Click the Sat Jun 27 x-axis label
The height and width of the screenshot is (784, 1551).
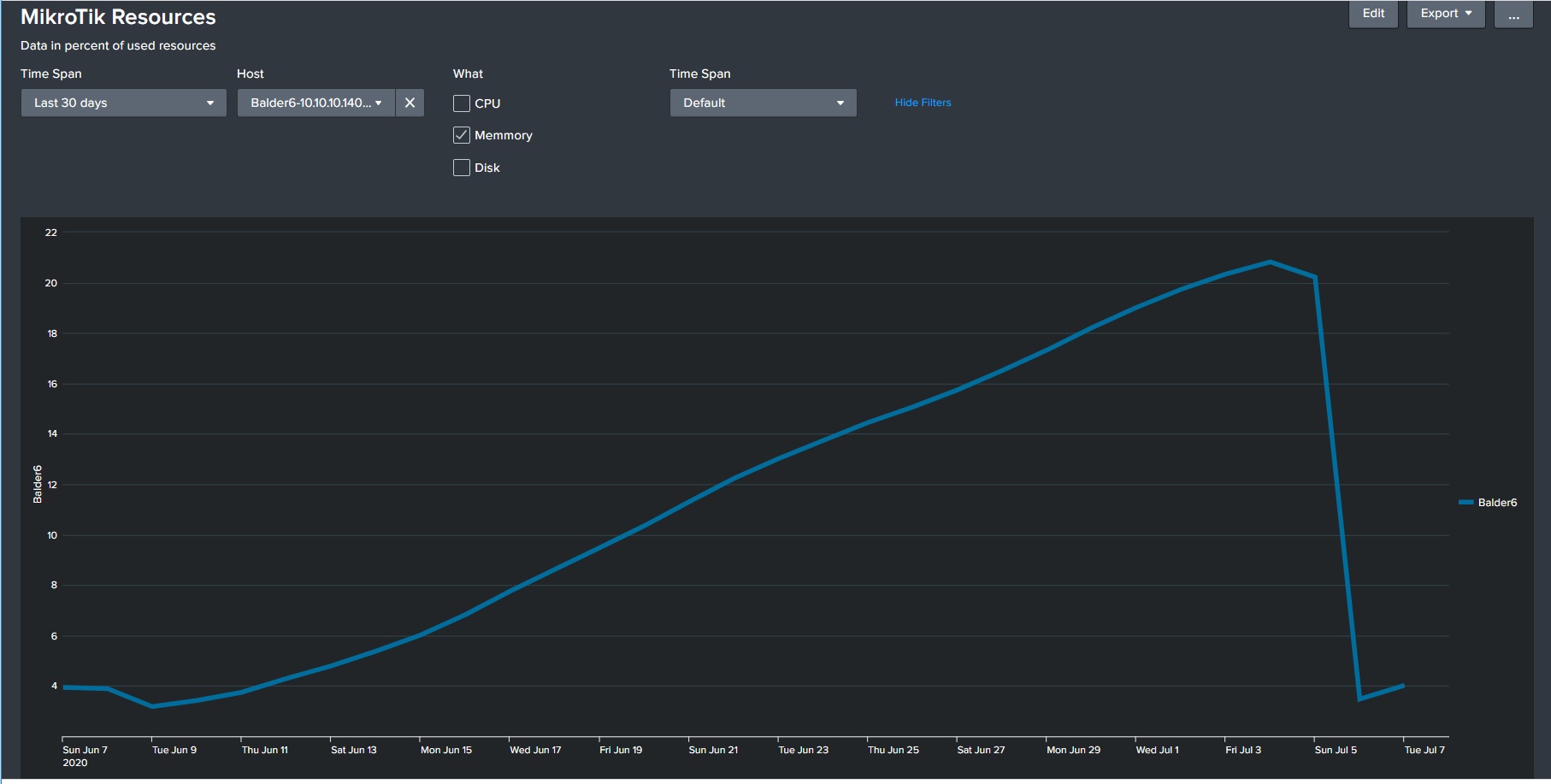pyautogui.click(x=982, y=750)
